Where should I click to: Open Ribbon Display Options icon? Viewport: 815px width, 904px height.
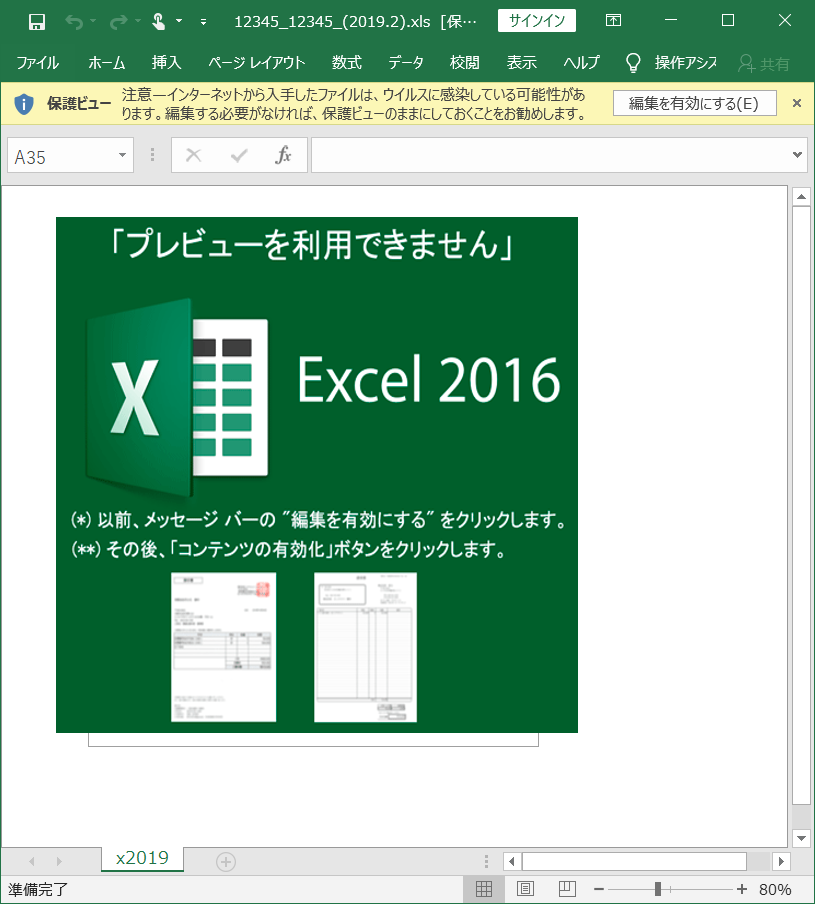pos(613,21)
